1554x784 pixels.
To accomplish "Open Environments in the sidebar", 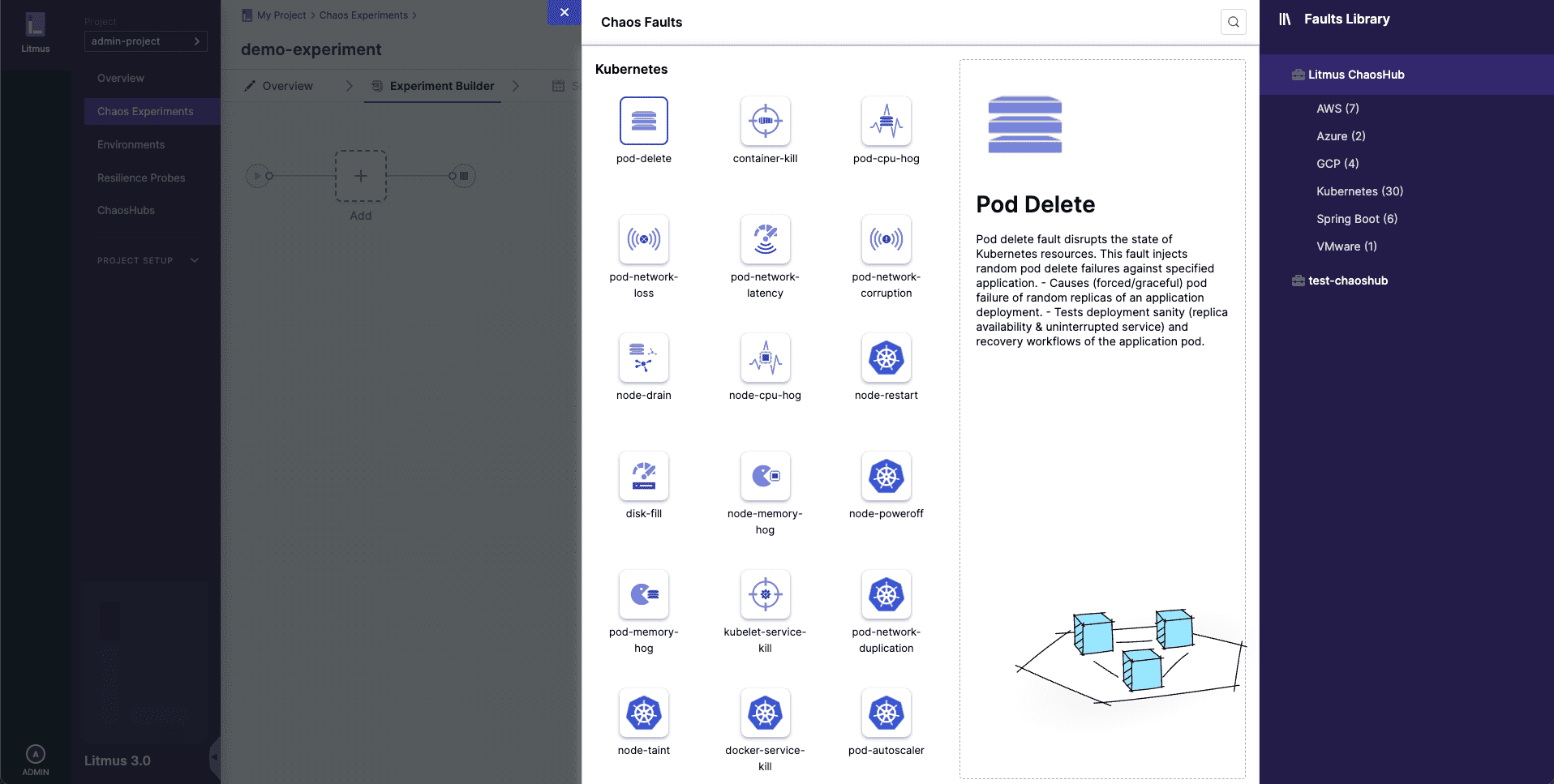I will [131, 144].
